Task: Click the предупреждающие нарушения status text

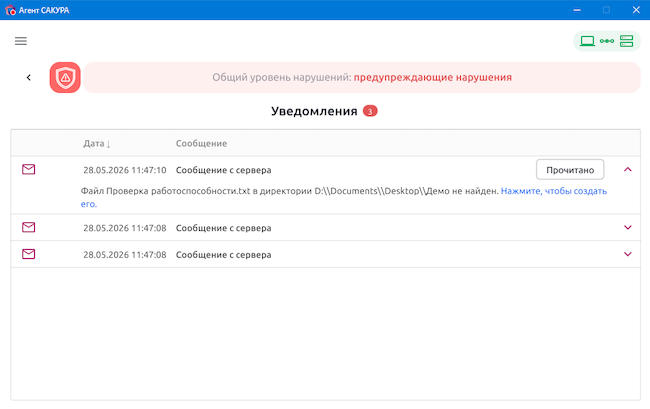Action: 433,77
